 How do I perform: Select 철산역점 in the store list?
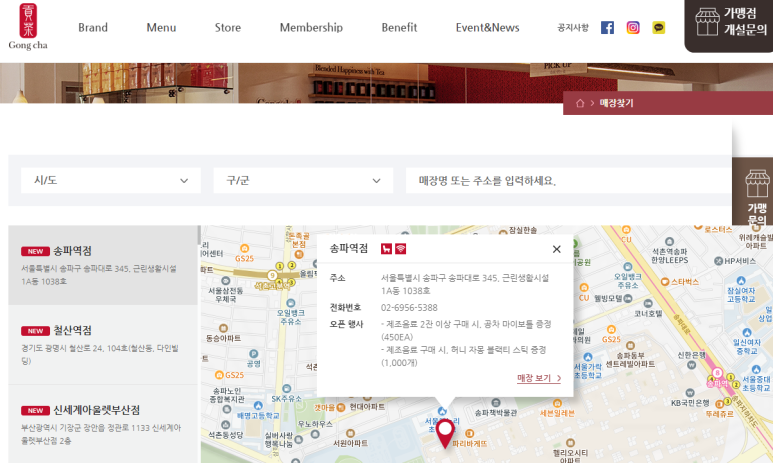[x=103, y=345]
